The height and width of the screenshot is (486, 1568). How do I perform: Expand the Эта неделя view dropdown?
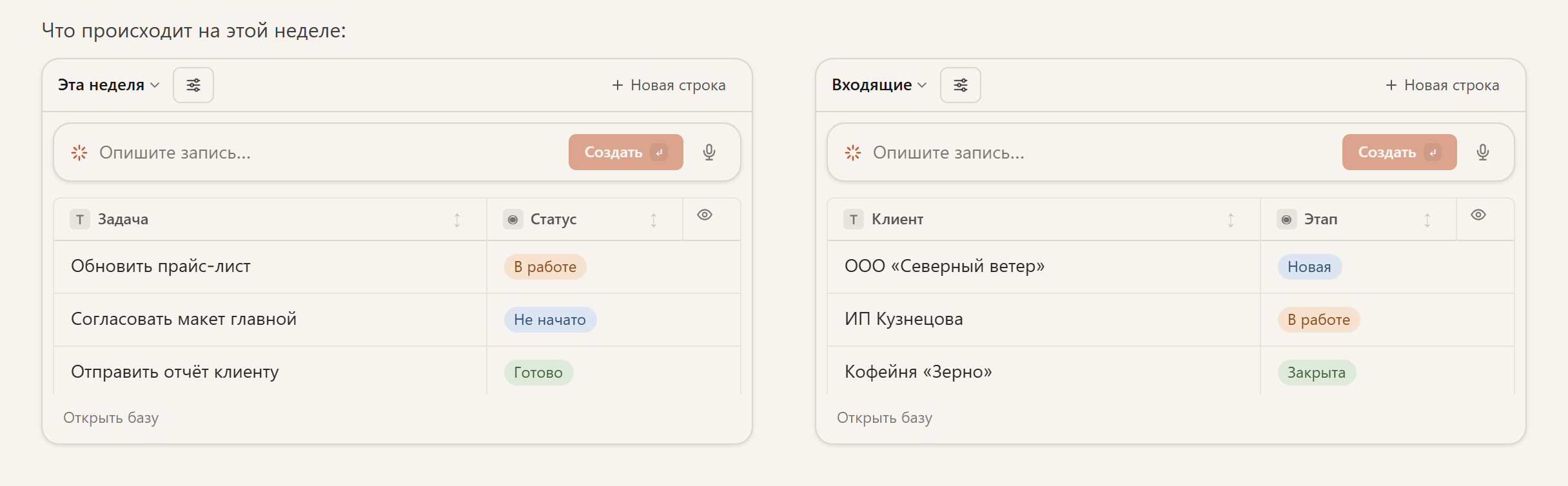pos(108,85)
